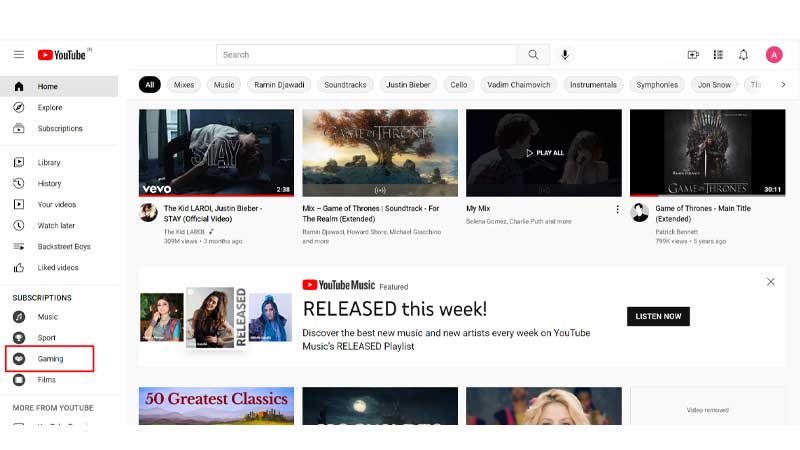
Task: Go to Home in sidebar
Action: [59, 86]
